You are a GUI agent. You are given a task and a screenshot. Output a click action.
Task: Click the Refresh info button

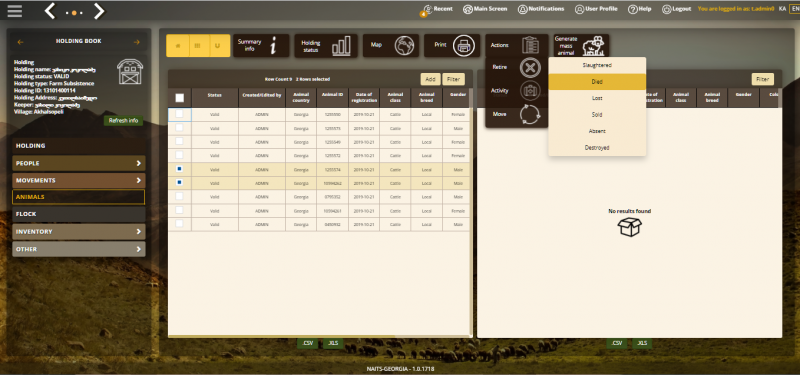[x=123, y=120]
